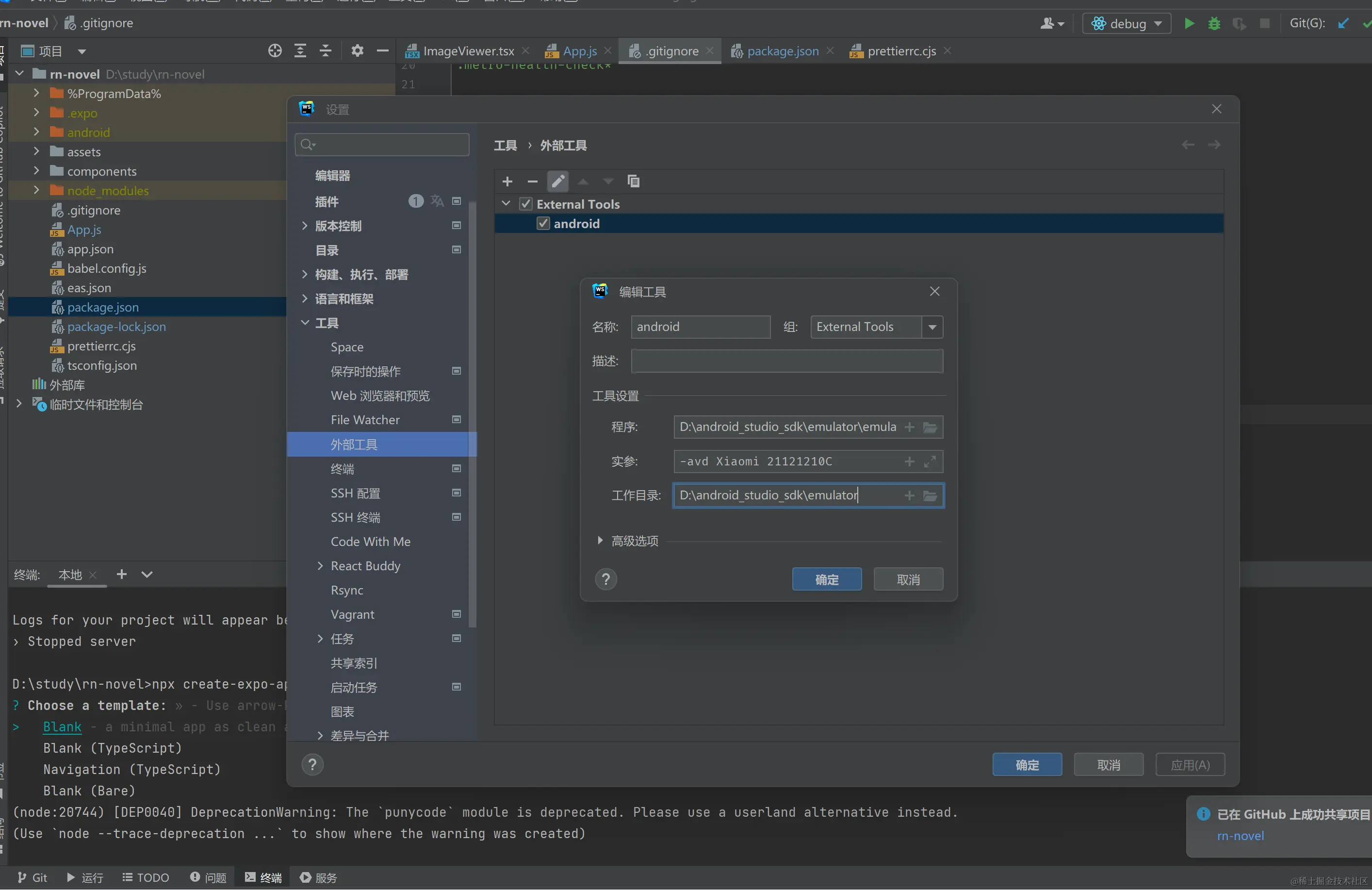Browse for working directory folder
The height and width of the screenshot is (890, 1372).
(x=930, y=495)
